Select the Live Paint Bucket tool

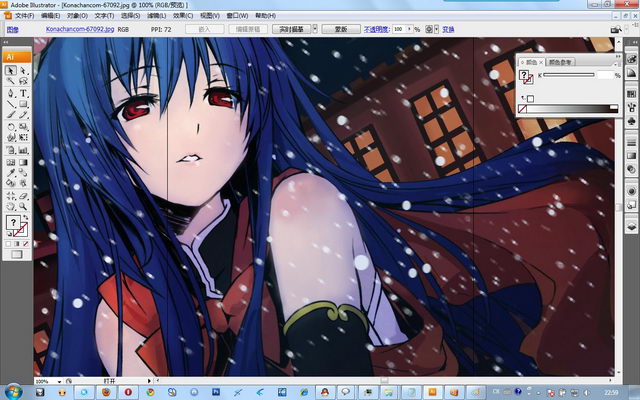point(11,182)
